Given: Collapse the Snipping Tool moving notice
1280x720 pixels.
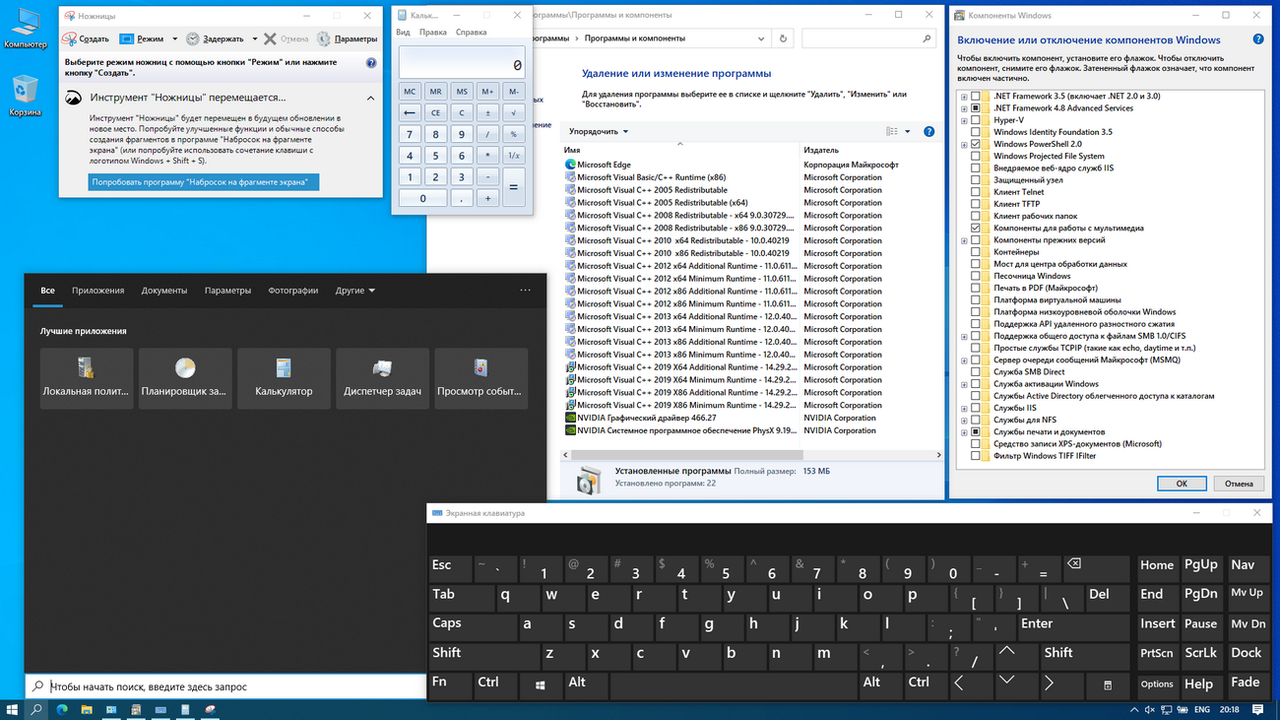Looking at the screenshot, I should pyautogui.click(x=371, y=98).
